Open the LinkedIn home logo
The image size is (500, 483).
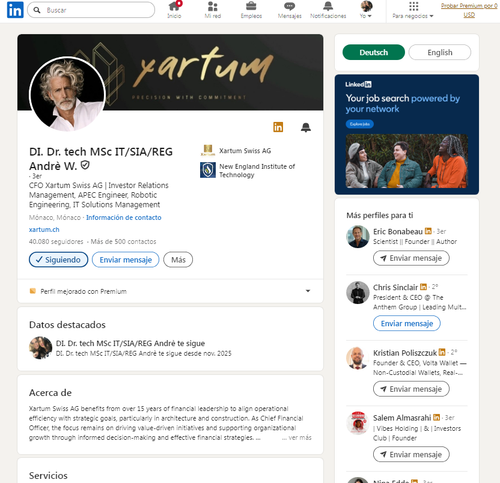[15, 10]
